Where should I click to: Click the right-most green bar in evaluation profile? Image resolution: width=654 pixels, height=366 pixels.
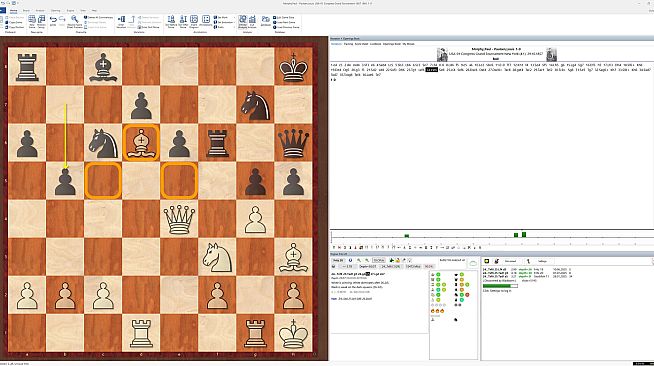(x=524, y=235)
